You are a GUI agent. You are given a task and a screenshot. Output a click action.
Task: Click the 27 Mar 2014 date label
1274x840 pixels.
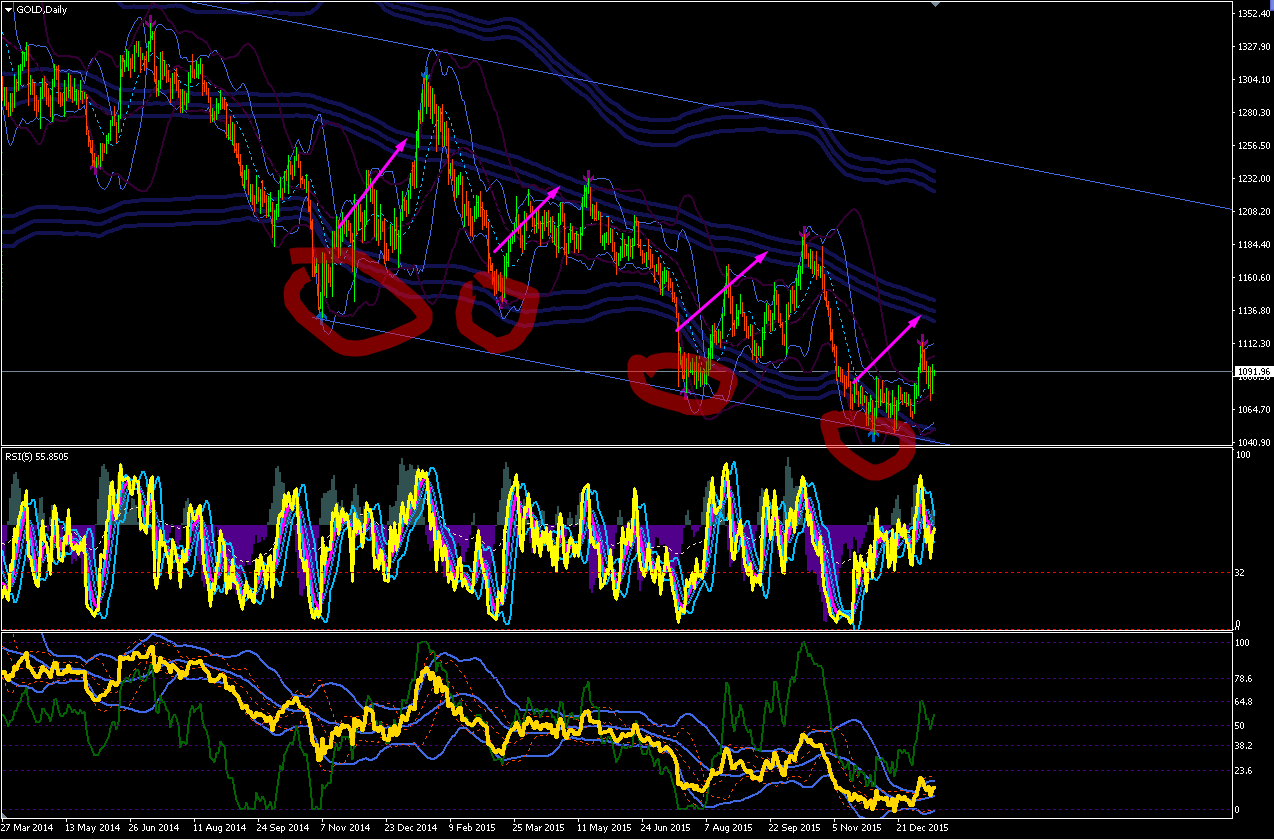[x=28, y=829]
